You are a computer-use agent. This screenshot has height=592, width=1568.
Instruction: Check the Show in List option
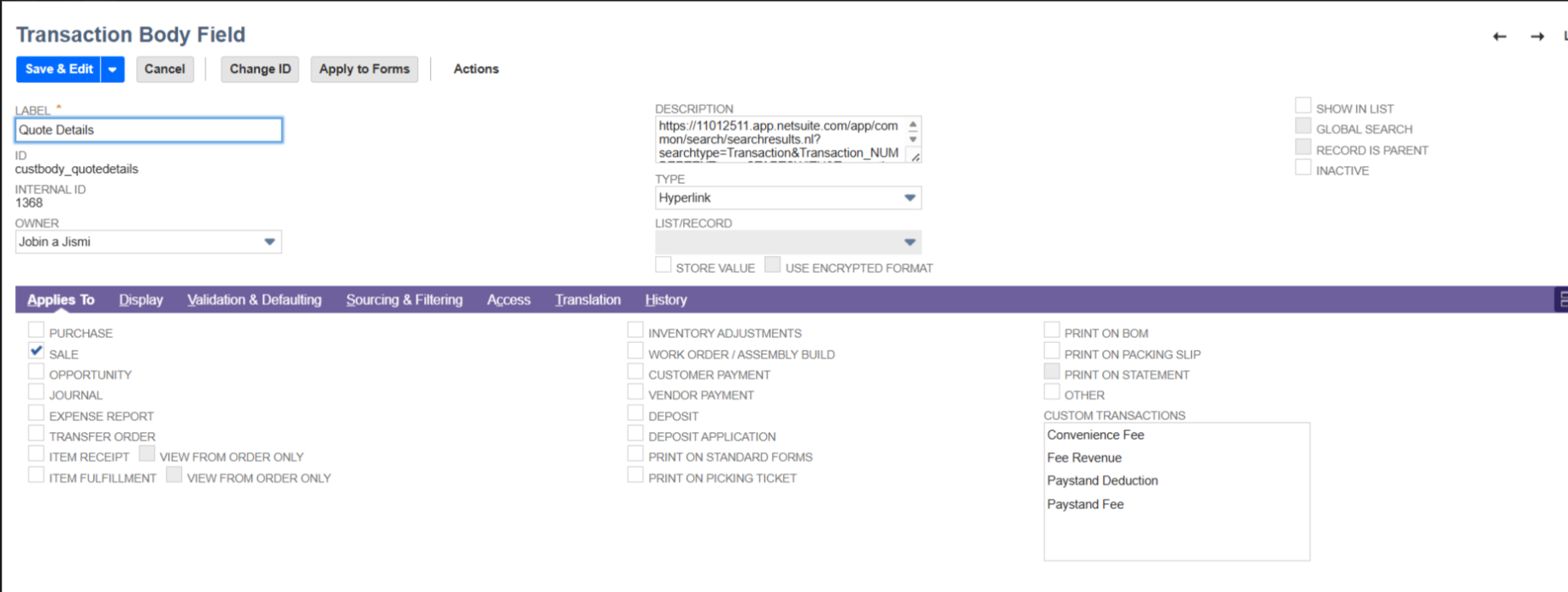tap(1303, 106)
